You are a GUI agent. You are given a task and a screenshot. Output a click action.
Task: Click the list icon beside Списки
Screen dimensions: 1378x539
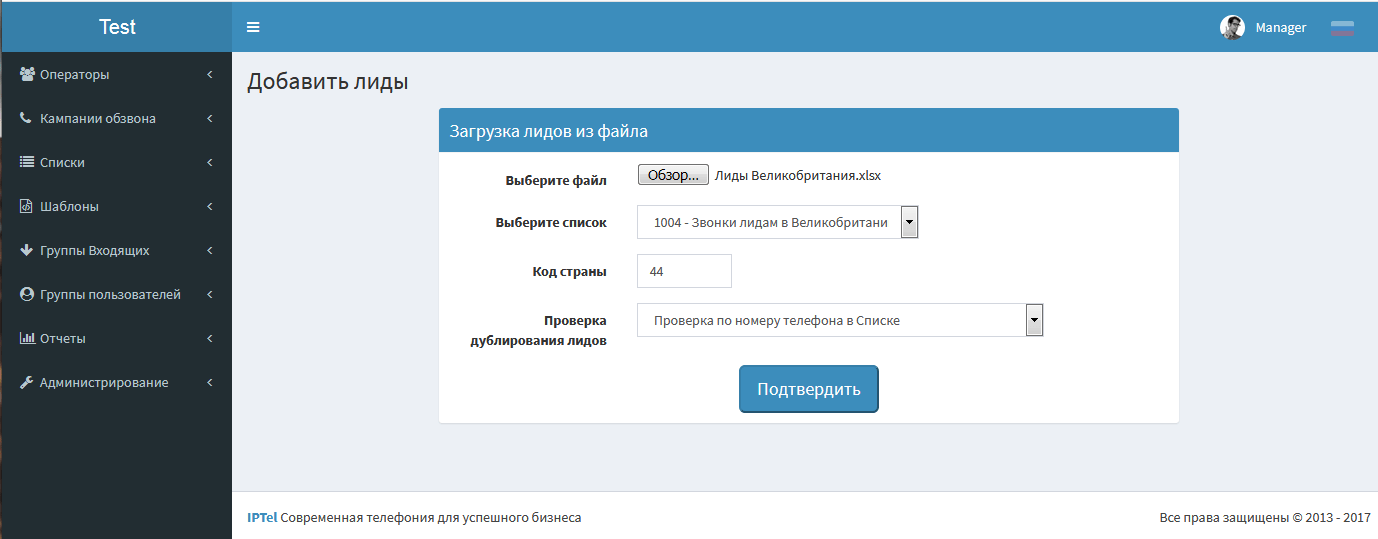[x=27, y=162]
